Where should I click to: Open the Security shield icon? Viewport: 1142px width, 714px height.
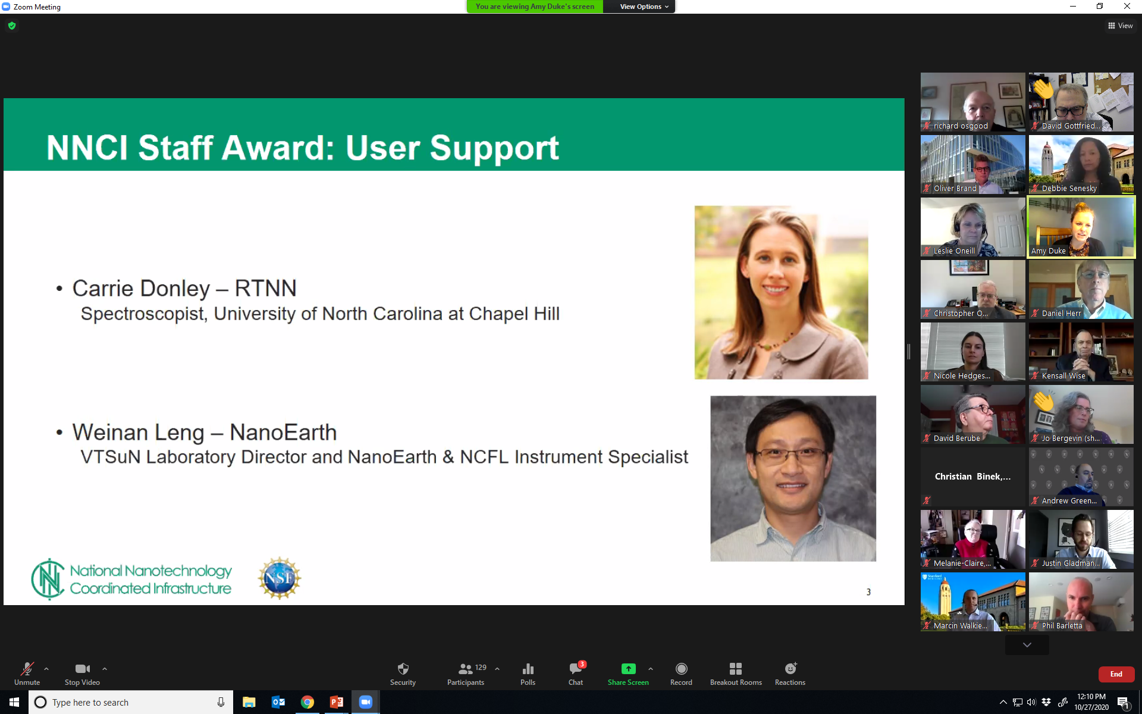tap(403, 670)
